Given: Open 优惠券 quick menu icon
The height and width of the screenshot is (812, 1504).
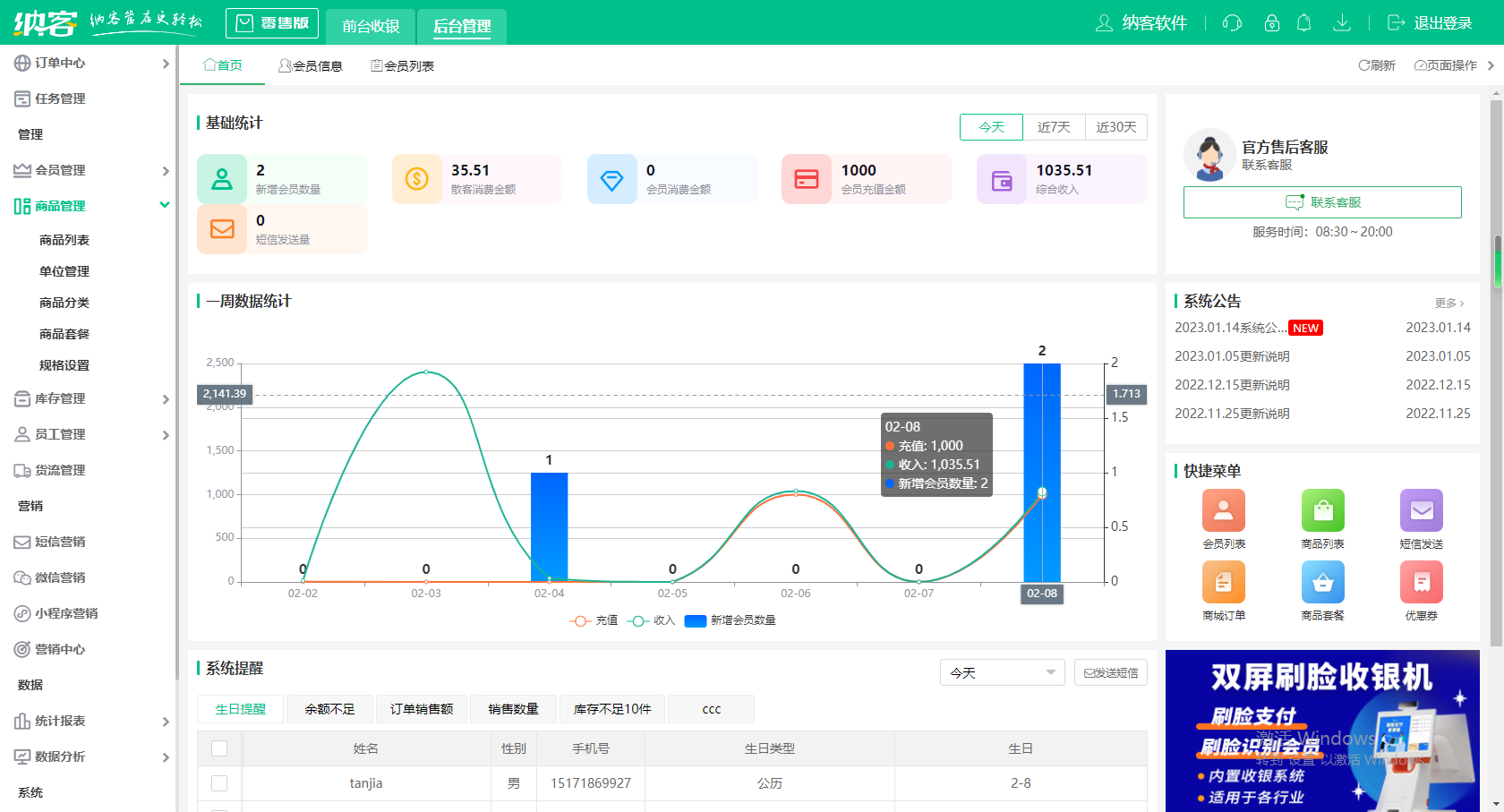Looking at the screenshot, I should point(1421,583).
